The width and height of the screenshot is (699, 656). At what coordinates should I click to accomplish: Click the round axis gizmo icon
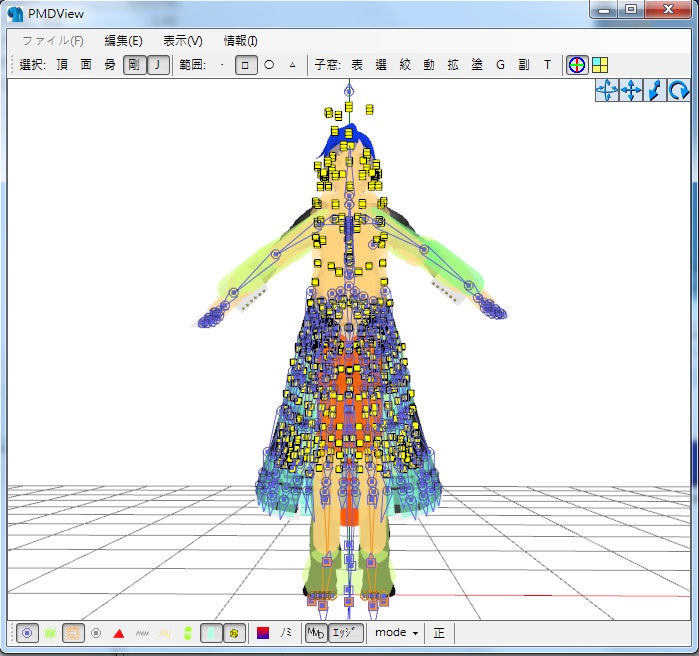click(577, 65)
